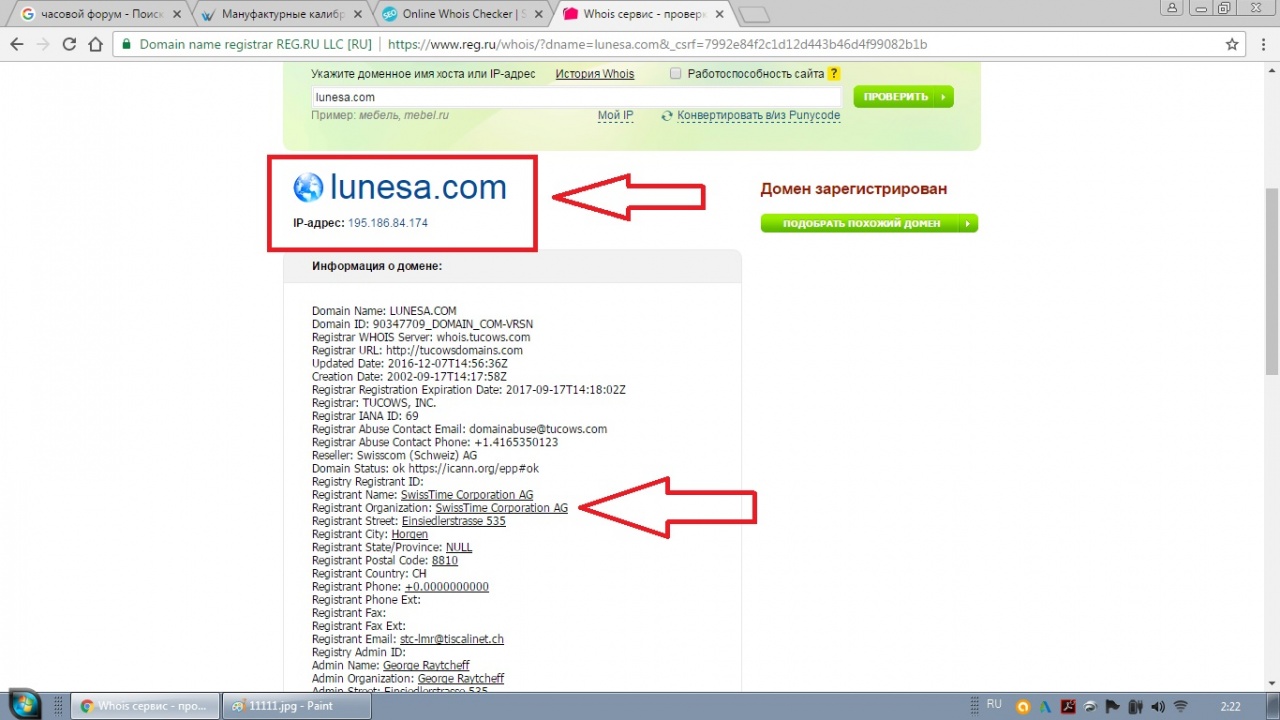Screen dimensions: 1280x720
Task: Click the browser back arrow
Action: pyautogui.click(x=17, y=45)
